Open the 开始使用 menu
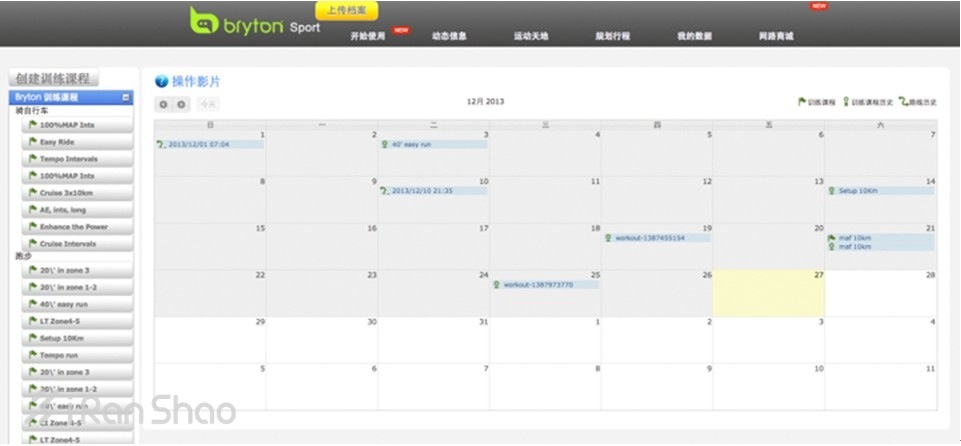961x446 pixels. (367, 36)
